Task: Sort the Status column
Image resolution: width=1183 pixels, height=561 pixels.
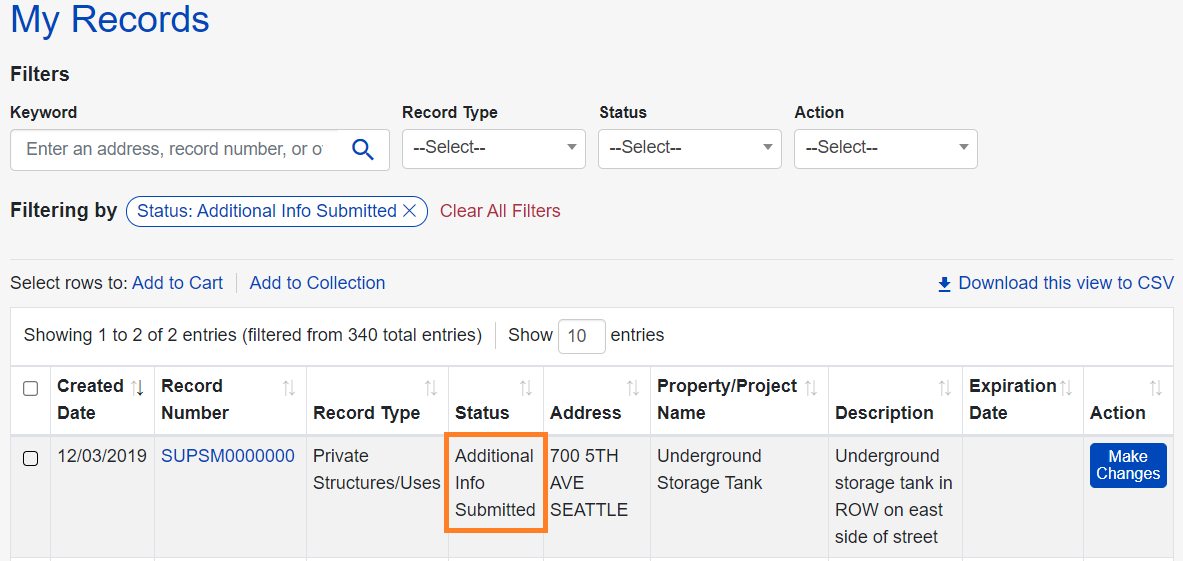Action: point(526,387)
